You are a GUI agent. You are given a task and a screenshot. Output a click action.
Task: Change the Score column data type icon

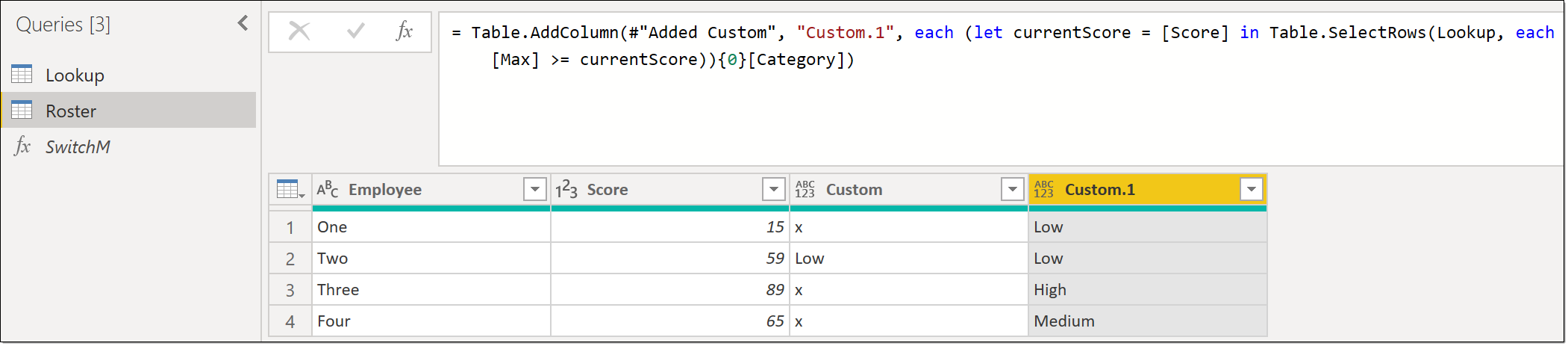566,190
